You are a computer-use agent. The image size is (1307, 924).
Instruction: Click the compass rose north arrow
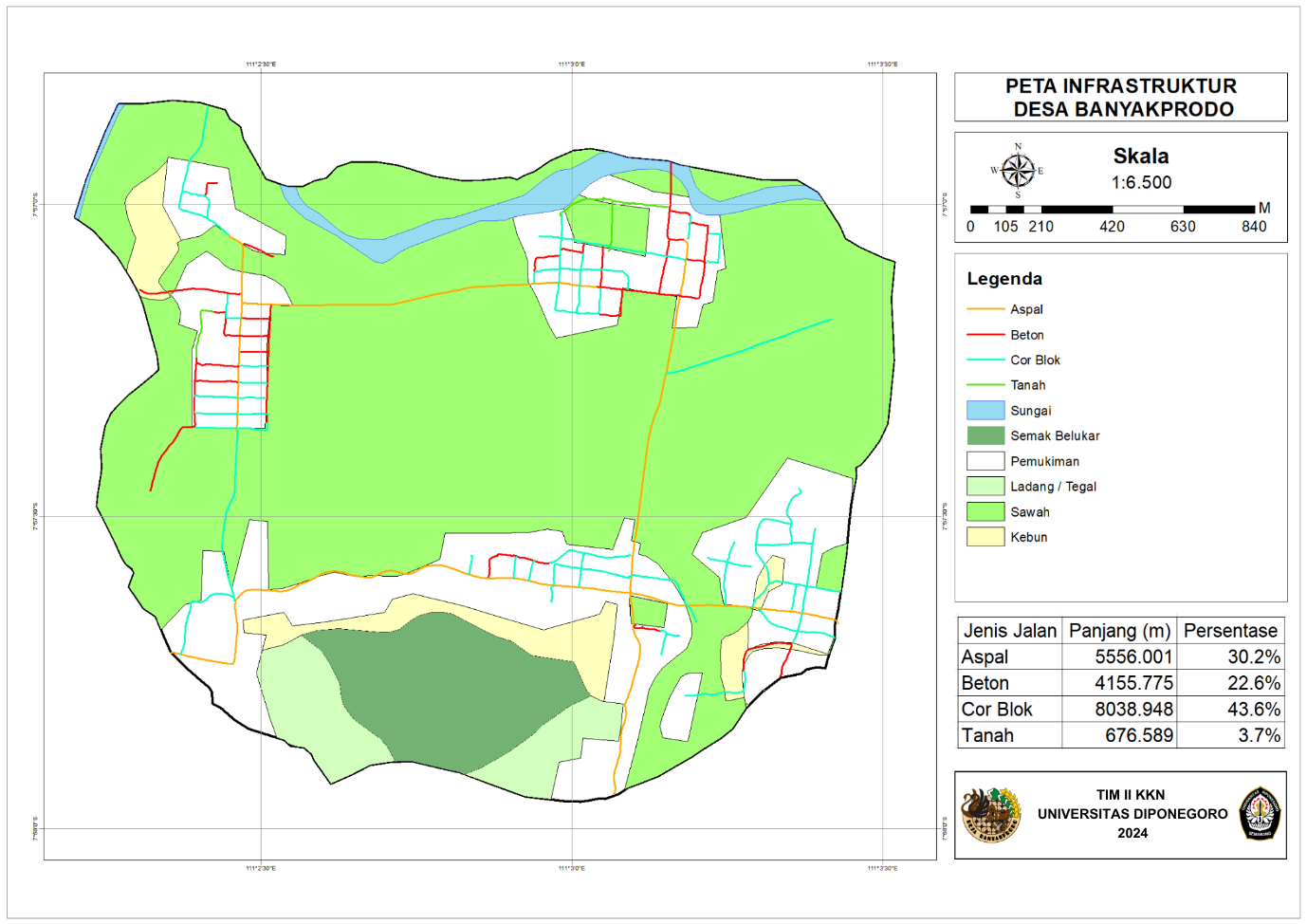click(x=1018, y=171)
